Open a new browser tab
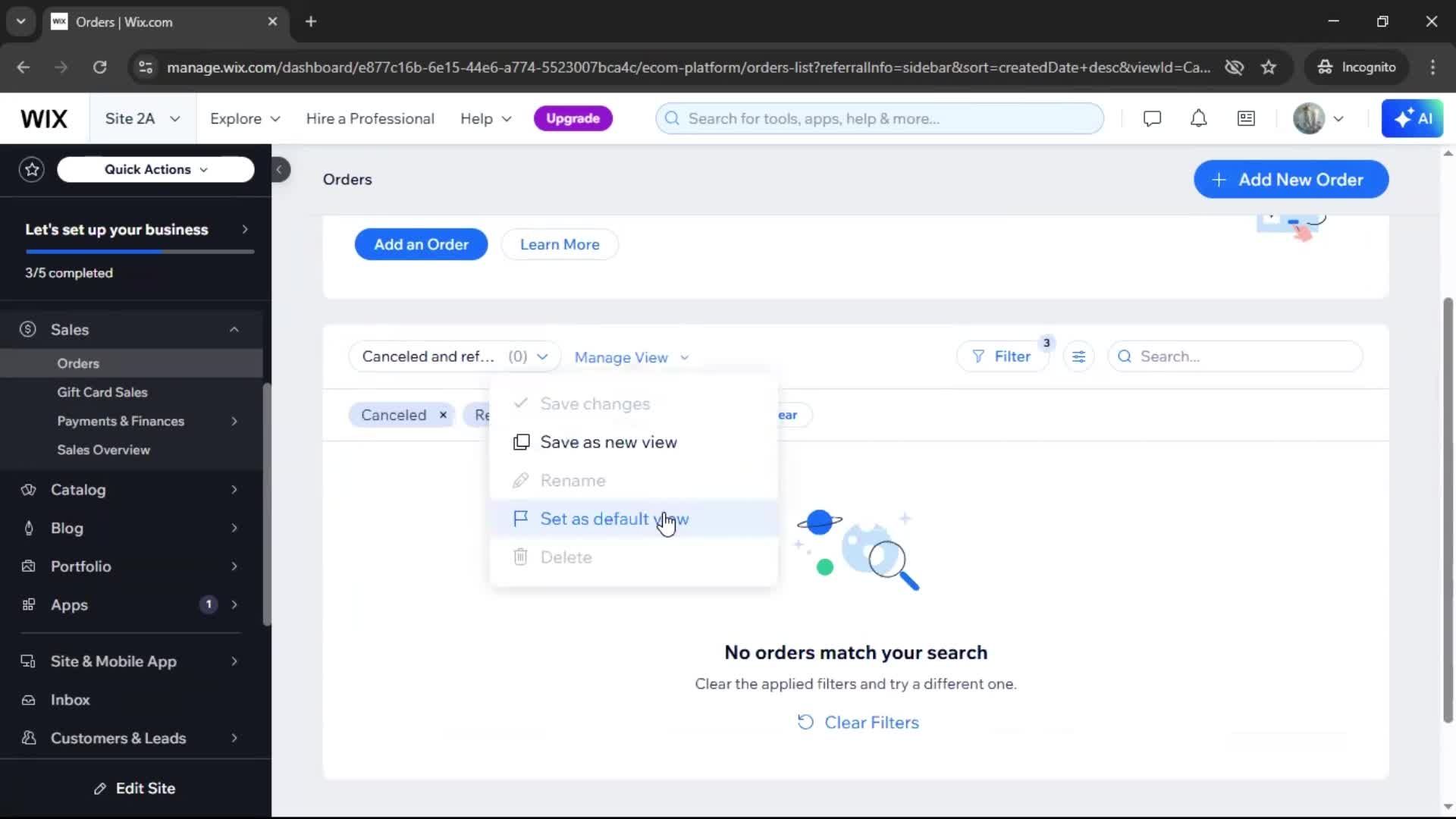Viewport: 1456px width, 819px height. click(x=311, y=22)
